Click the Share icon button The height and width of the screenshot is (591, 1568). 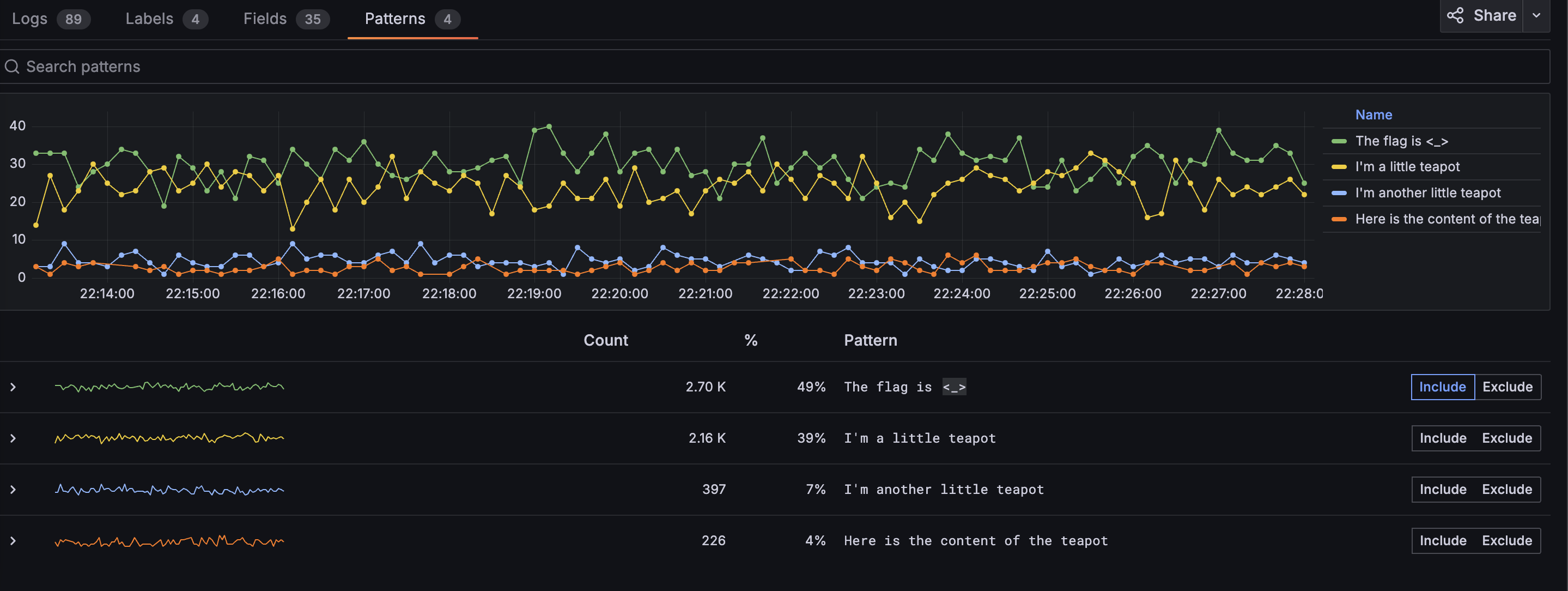(x=1455, y=15)
